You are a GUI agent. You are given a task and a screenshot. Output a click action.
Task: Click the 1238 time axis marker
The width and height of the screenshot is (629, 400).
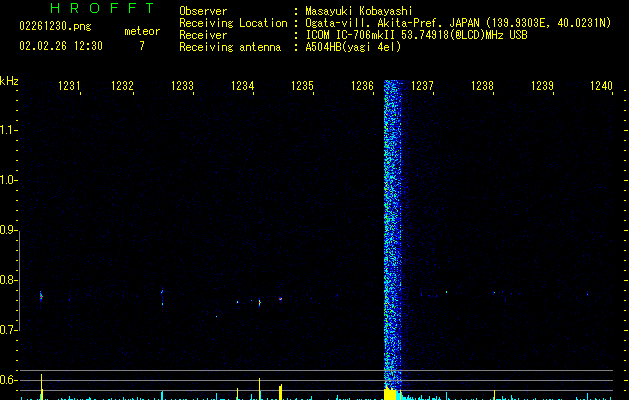tap(482, 85)
